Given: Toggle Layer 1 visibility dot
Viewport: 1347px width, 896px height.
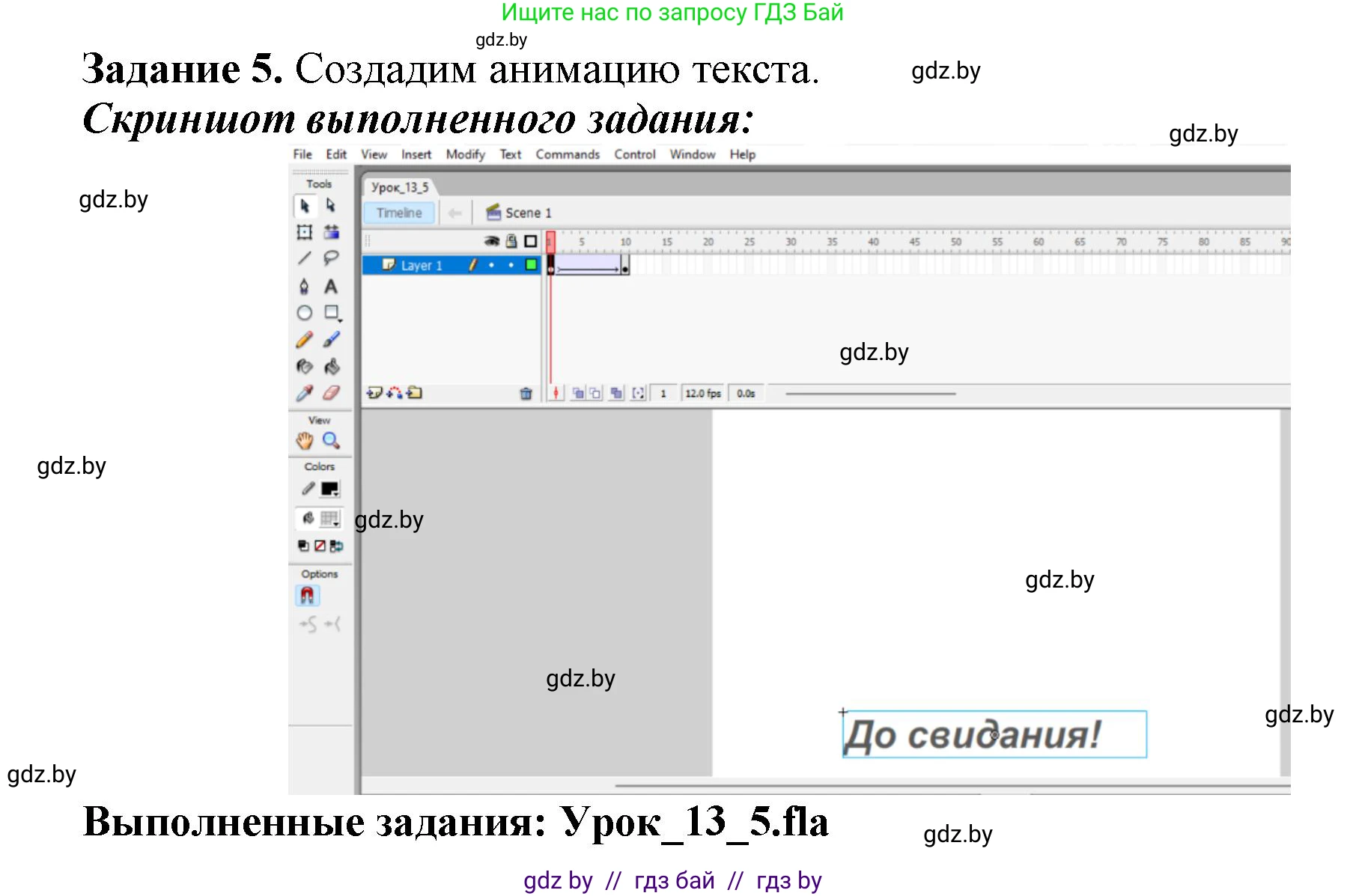Looking at the screenshot, I should [x=492, y=266].
